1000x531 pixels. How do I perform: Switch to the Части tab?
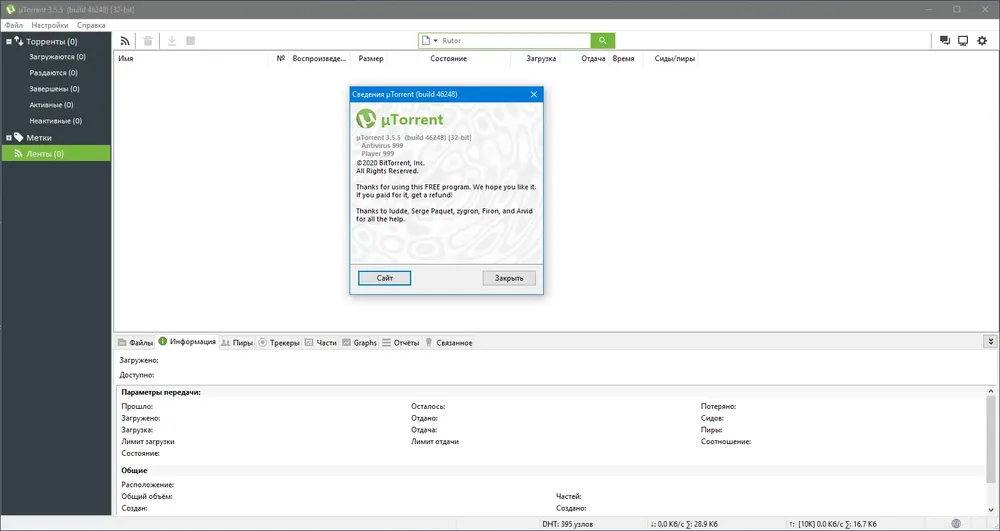click(320, 342)
